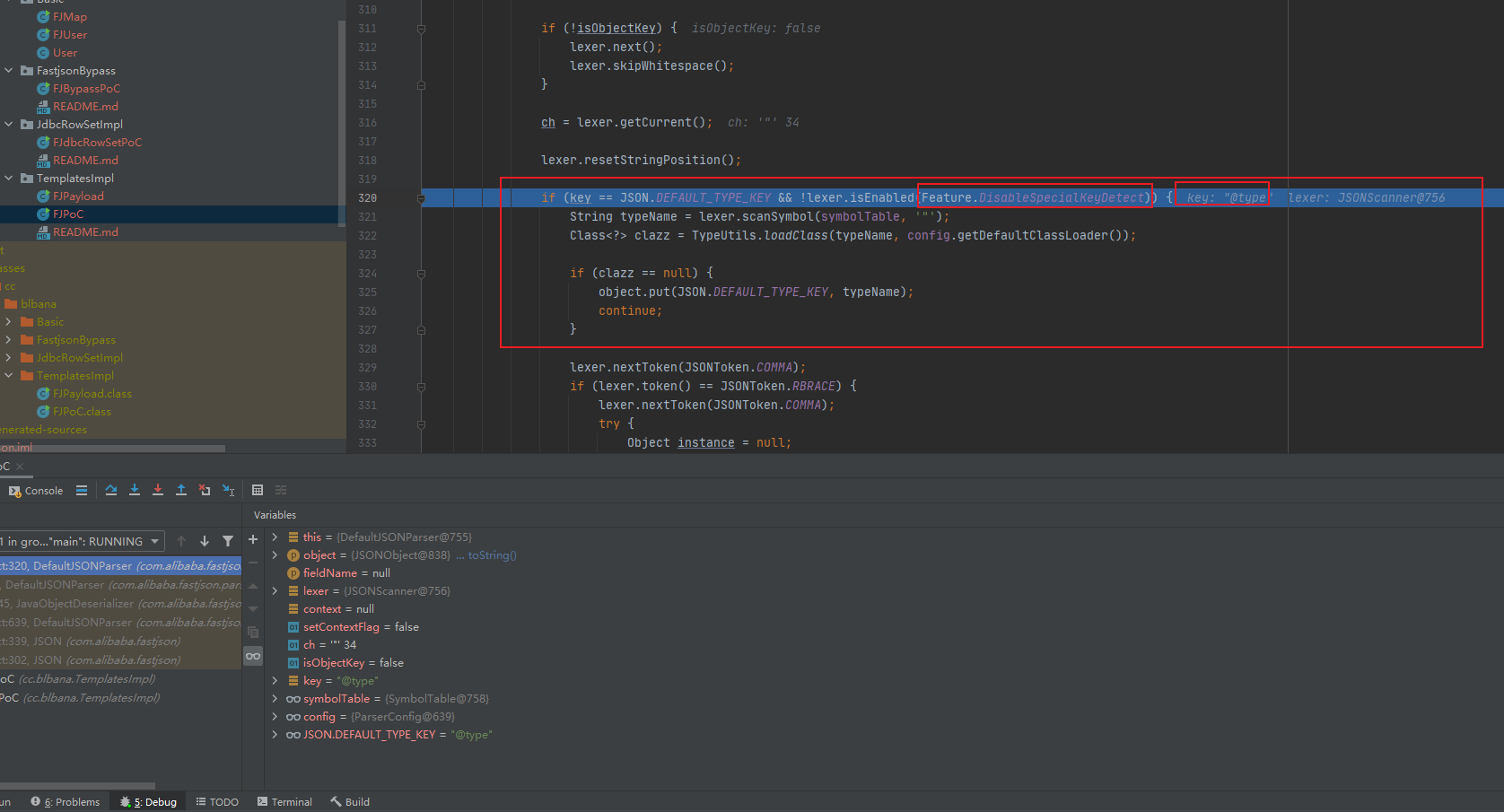This screenshot has height=812, width=1504.
Task: Open the Terminal tool window
Action: coord(284,802)
